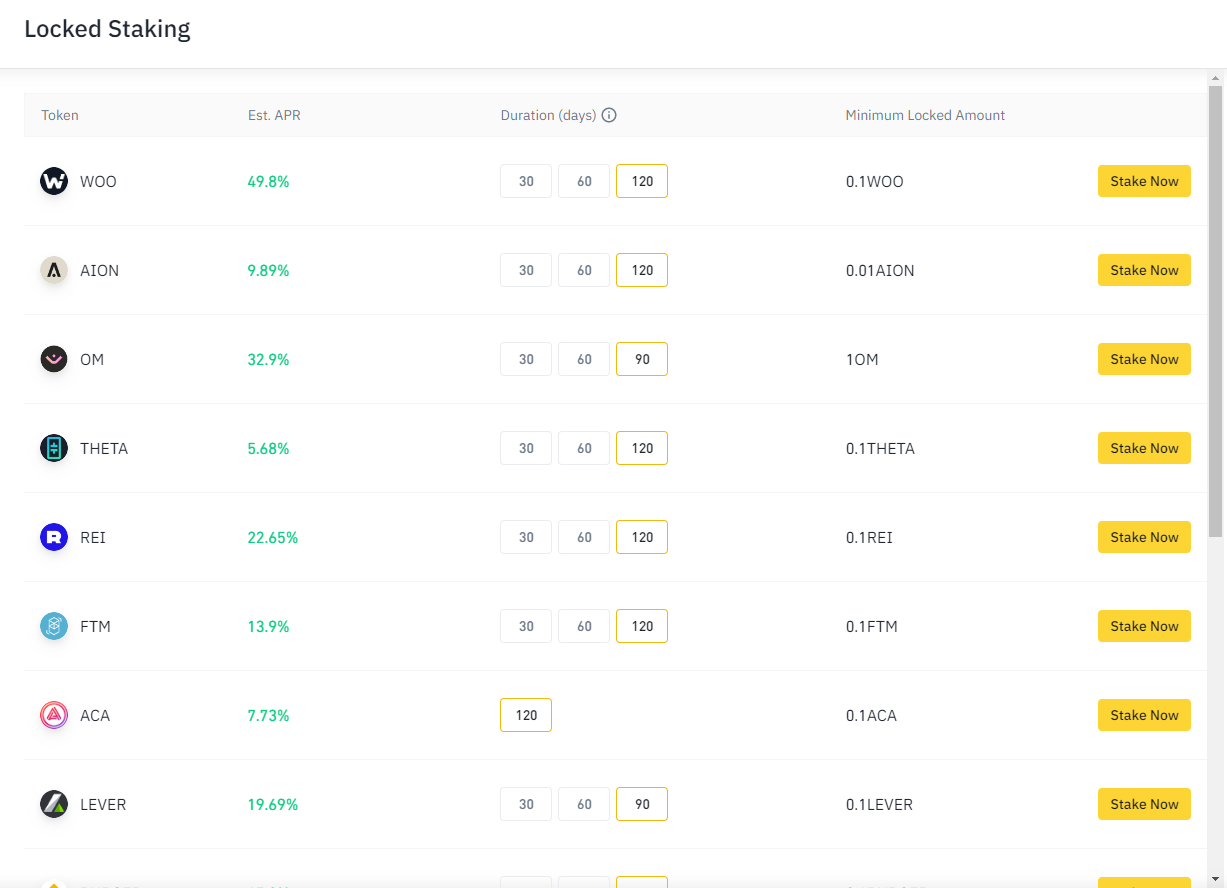Click the WOO token logo icon
This screenshot has height=888, width=1227.
point(54,181)
